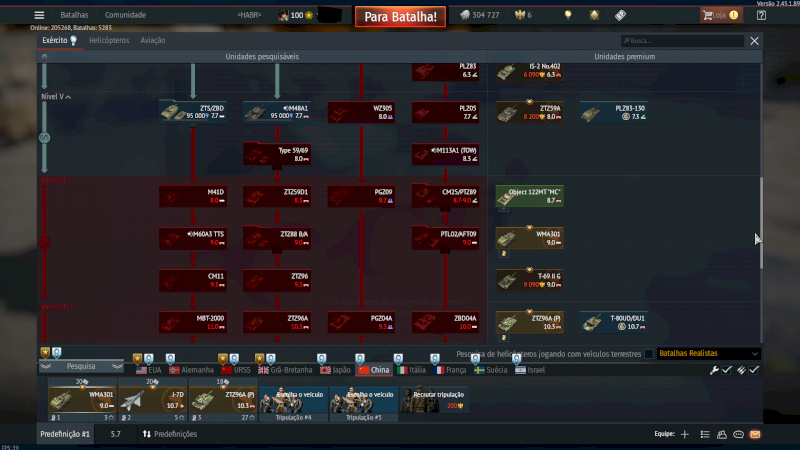Select the PGZ09 vehicle card
Viewport: 800px width, 450px height.
[361, 196]
